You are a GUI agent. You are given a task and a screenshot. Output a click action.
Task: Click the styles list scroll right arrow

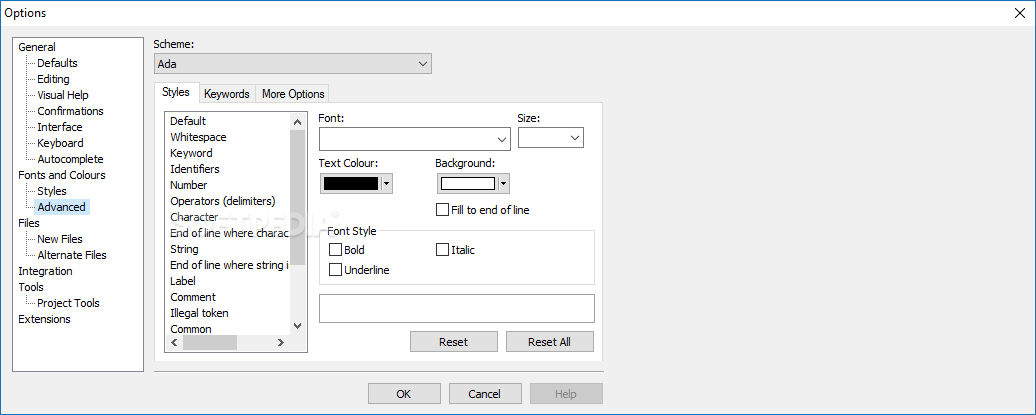[x=281, y=342]
